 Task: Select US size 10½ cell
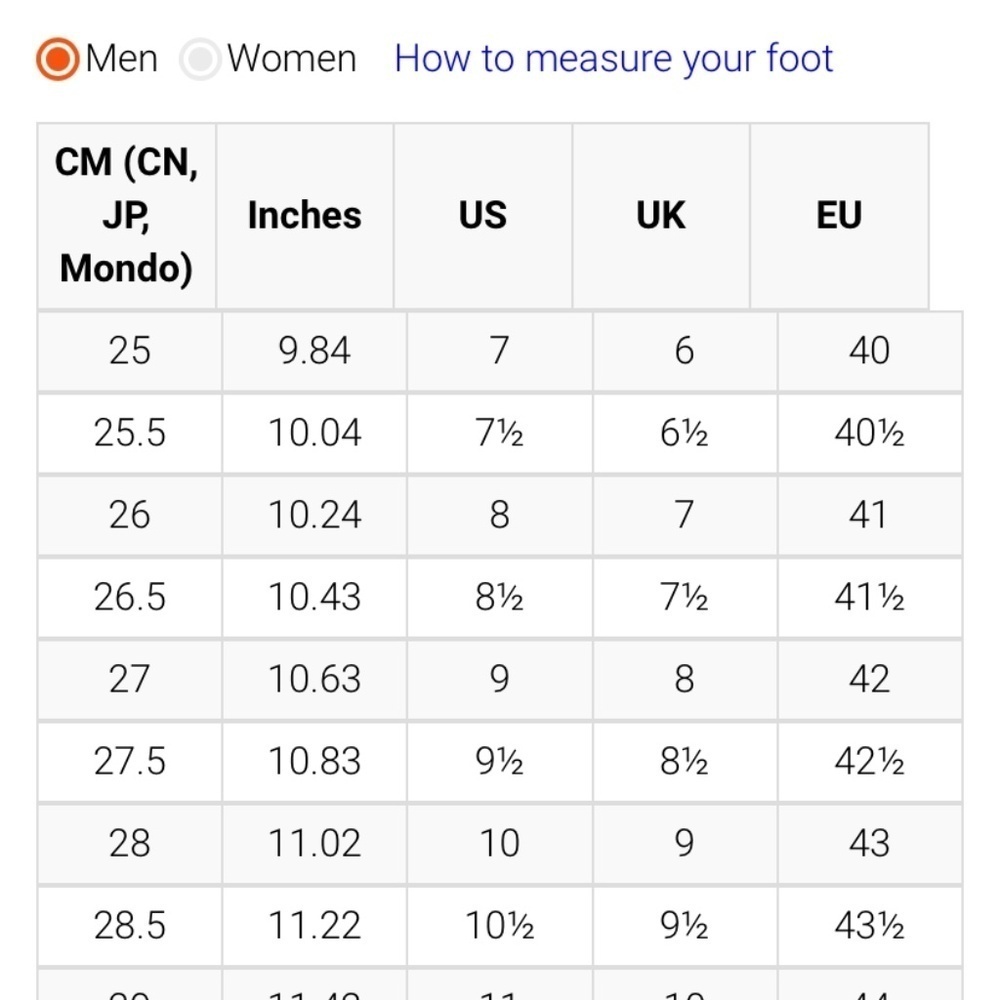(499, 926)
